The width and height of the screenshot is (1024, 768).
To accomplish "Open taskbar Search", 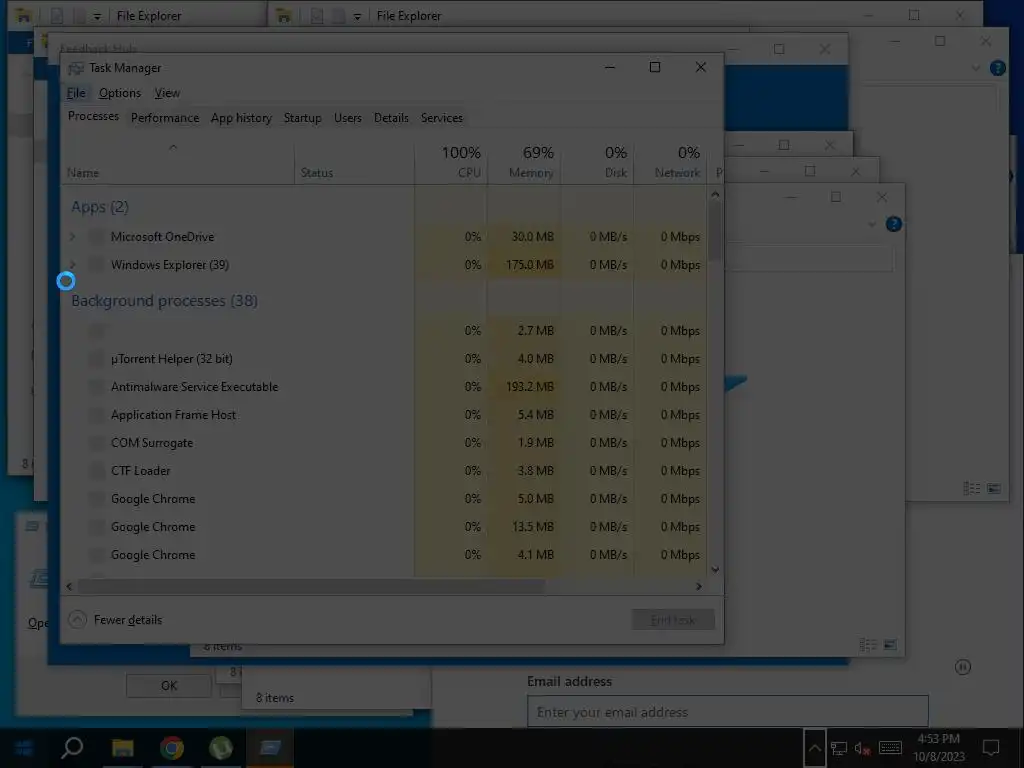I will point(72,748).
